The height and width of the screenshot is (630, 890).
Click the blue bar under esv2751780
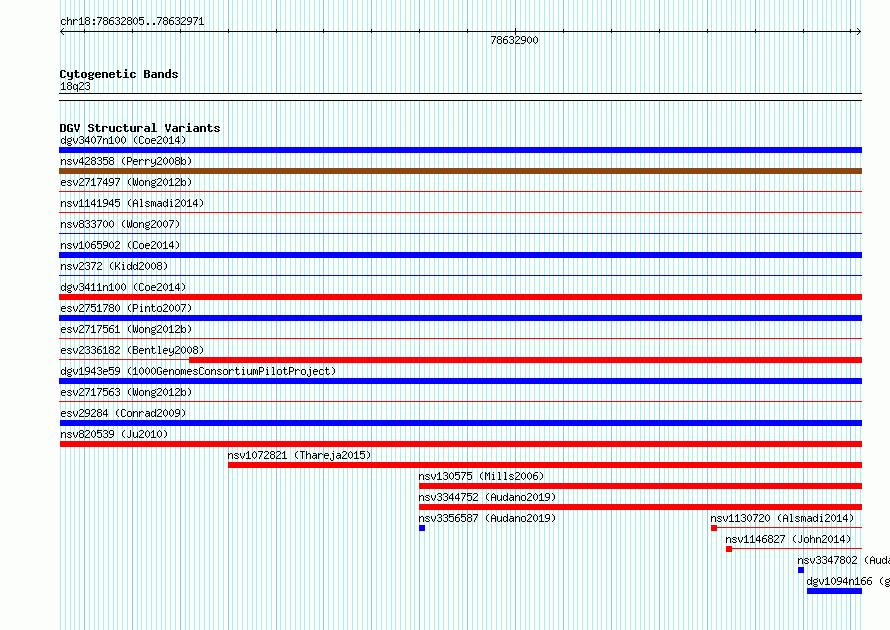[x=460, y=318]
